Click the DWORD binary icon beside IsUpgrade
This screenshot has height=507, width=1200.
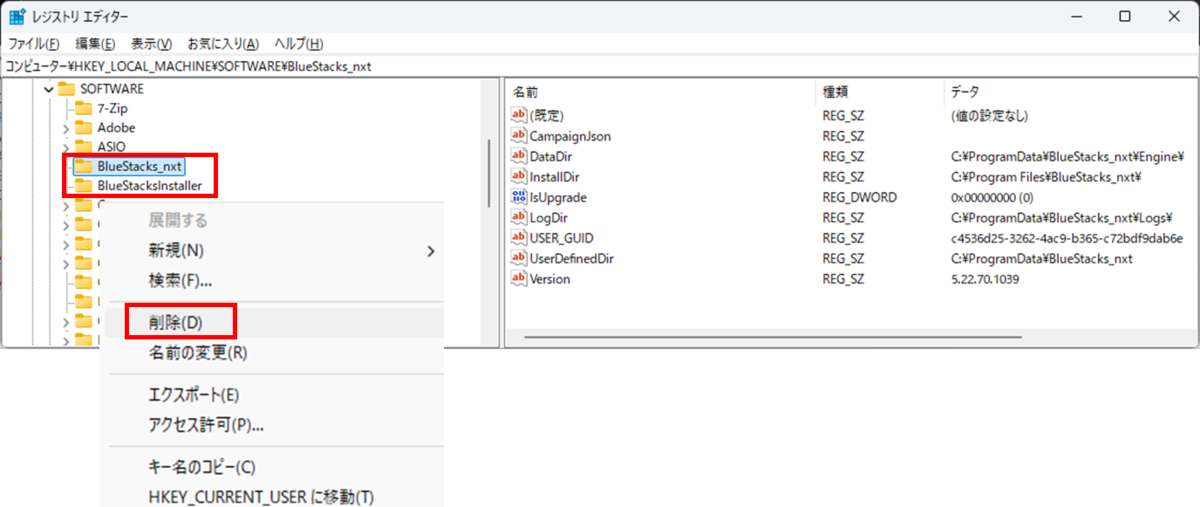(519, 197)
